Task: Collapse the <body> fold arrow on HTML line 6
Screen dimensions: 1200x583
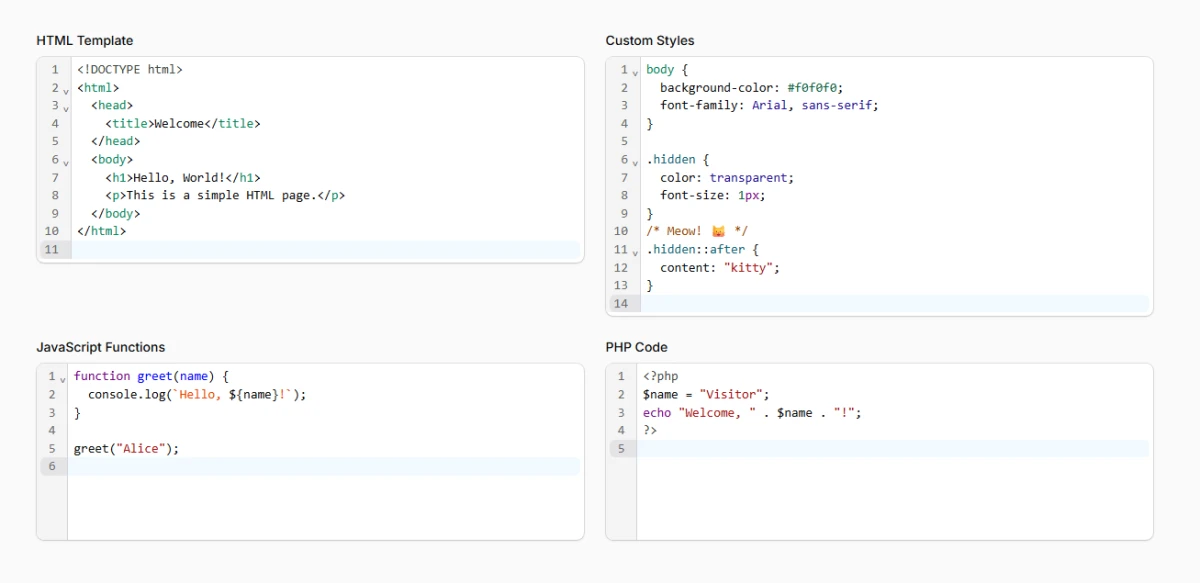Action: click(66, 162)
